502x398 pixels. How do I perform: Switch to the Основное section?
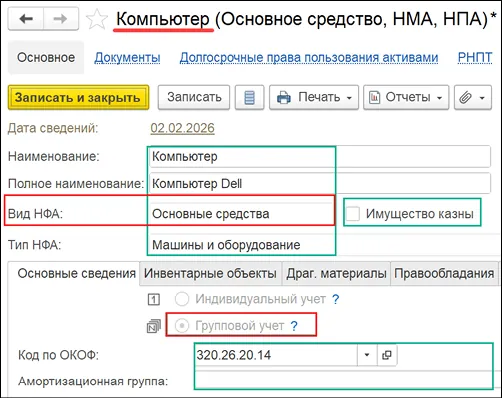[x=46, y=57]
